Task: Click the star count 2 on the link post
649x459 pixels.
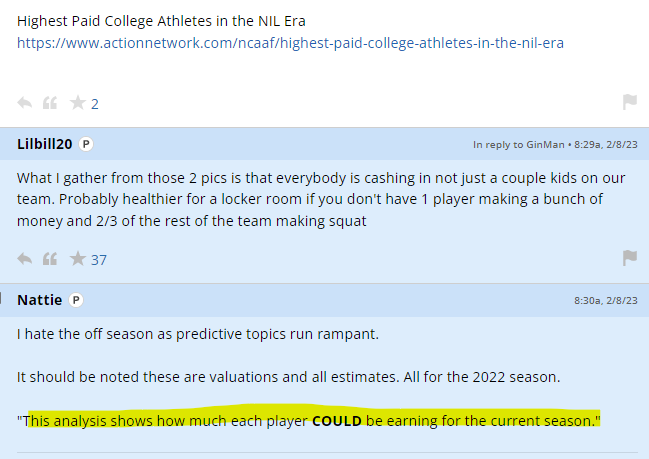Action: (x=94, y=104)
